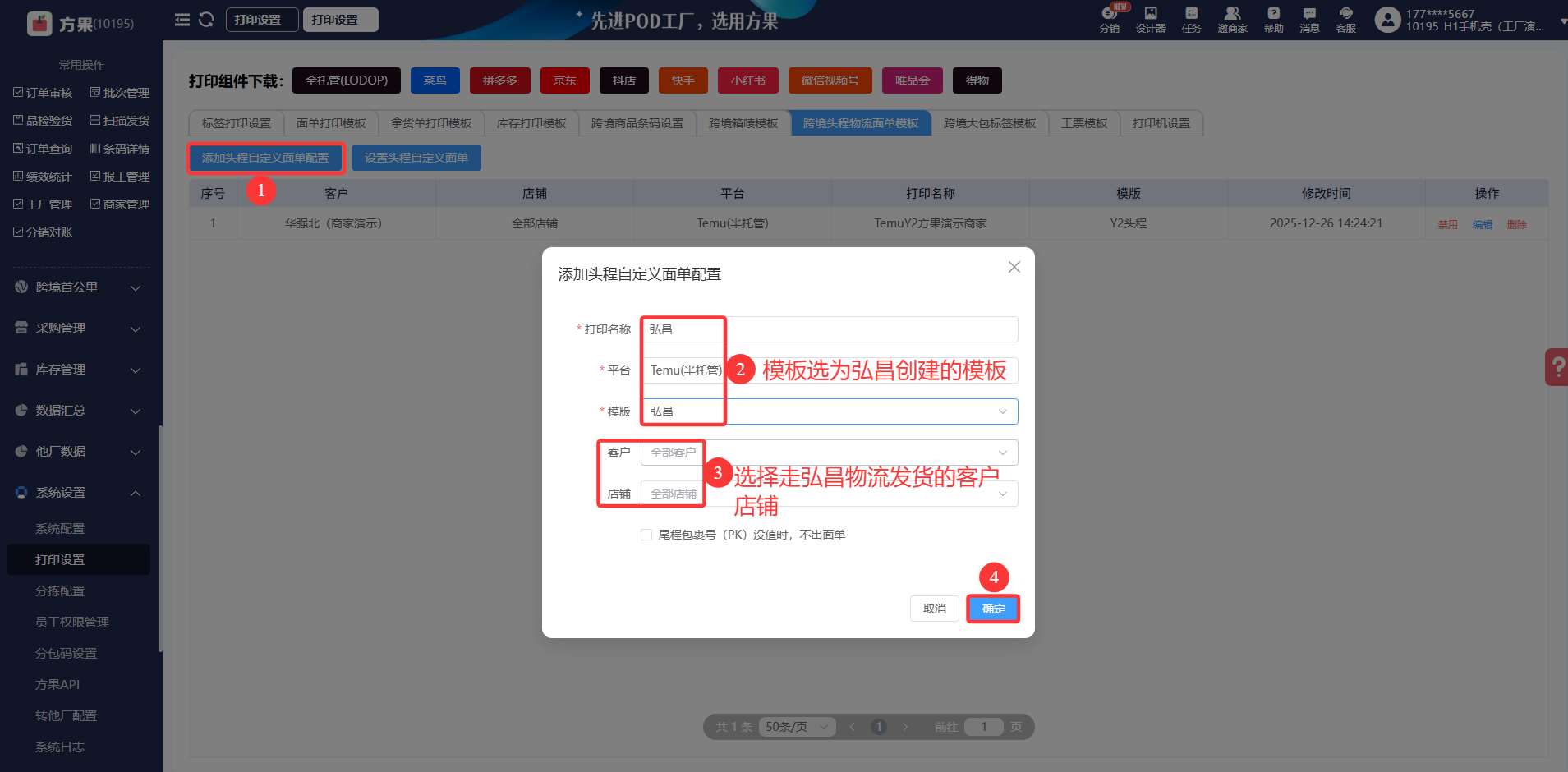Click the refresh icon in the top bar
The image size is (1568, 772).
click(x=206, y=20)
